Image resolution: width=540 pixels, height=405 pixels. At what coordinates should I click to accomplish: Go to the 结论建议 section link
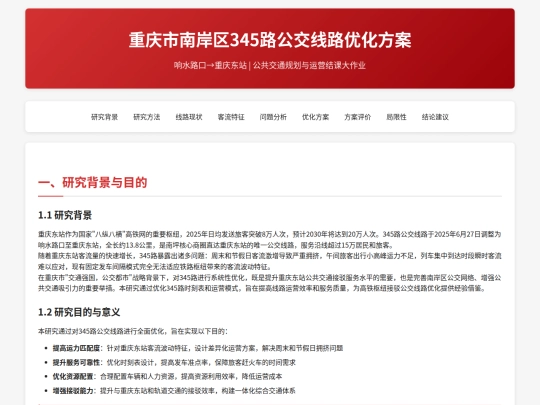coord(435,117)
